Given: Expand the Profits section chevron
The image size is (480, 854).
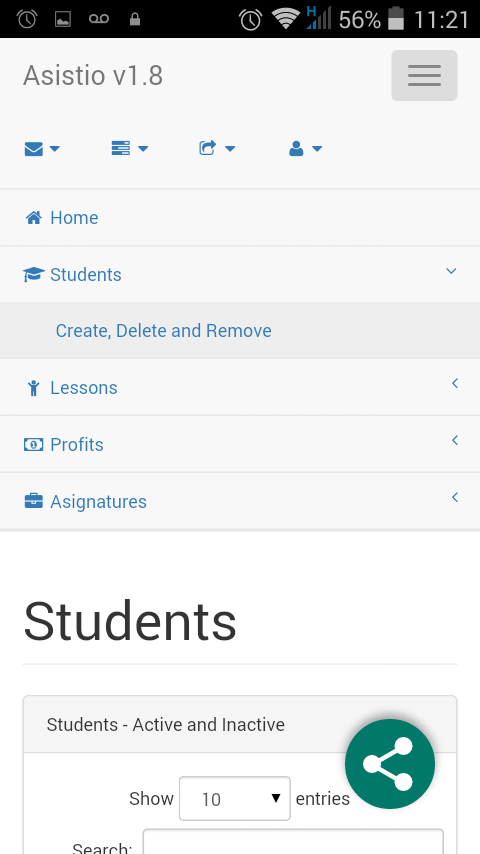Looking at the screenshot, I should [454, 440].
